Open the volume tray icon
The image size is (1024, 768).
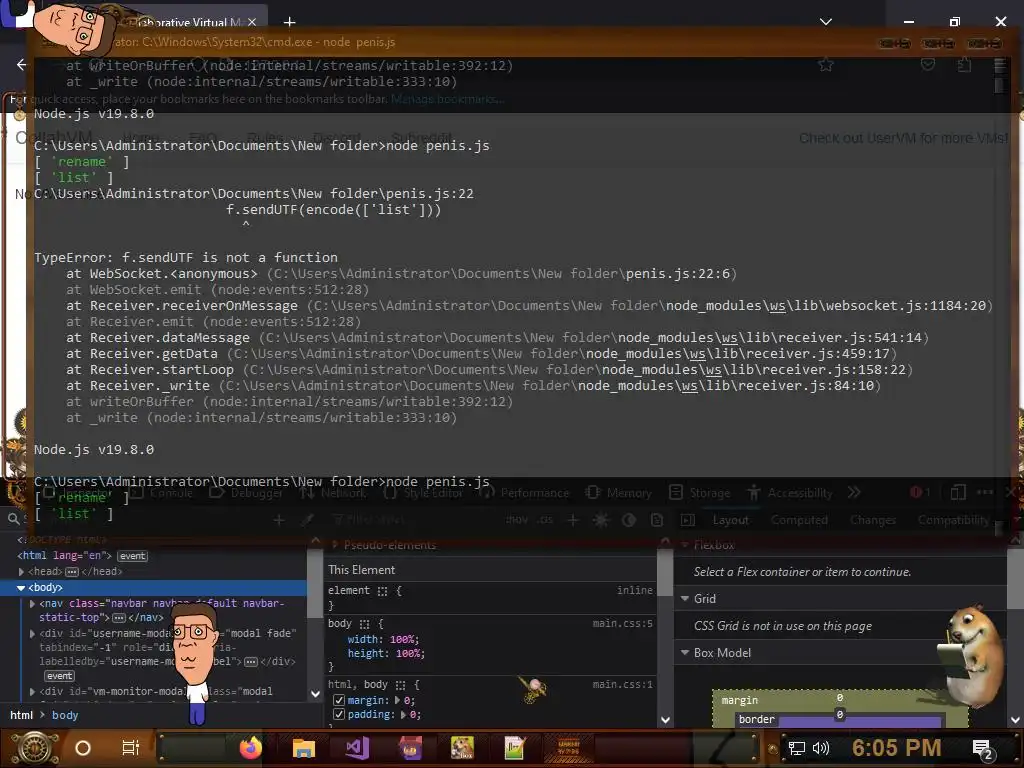(820, 748)
